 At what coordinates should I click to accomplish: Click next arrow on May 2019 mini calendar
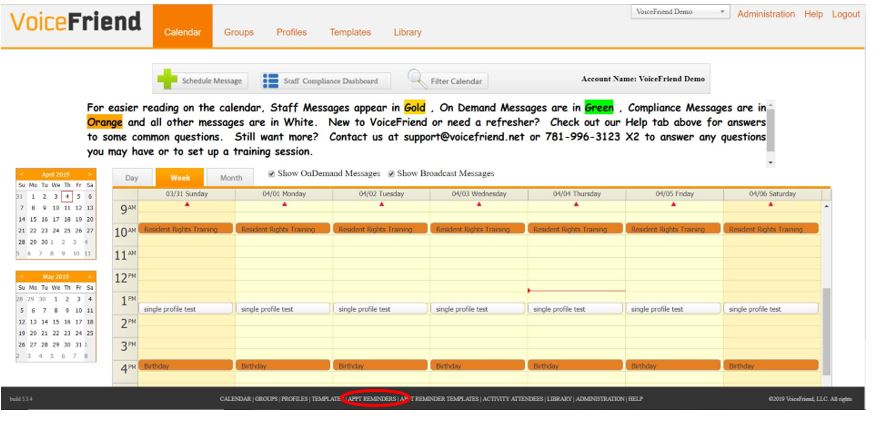(90, 276)
